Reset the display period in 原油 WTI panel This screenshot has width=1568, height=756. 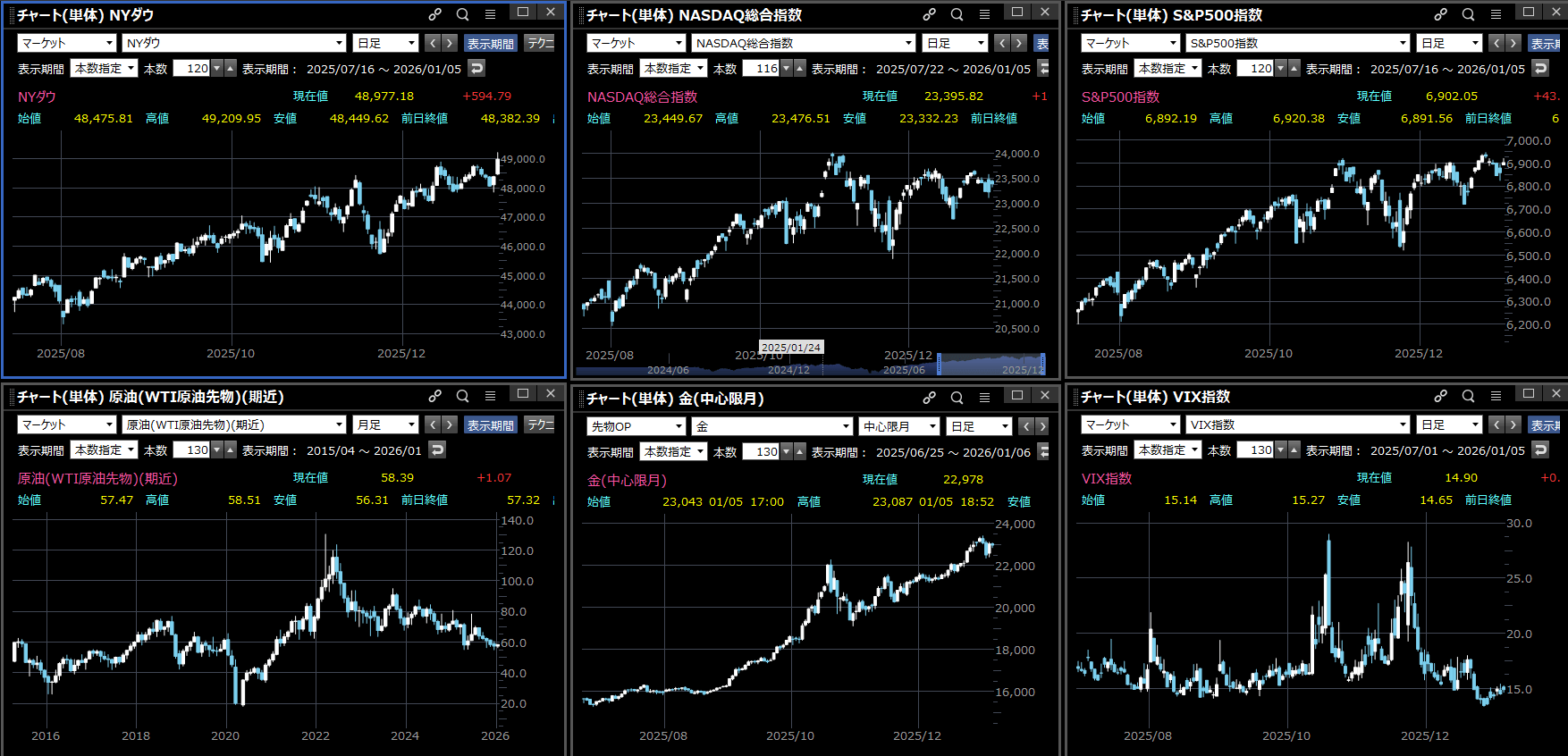pos(437,449)
